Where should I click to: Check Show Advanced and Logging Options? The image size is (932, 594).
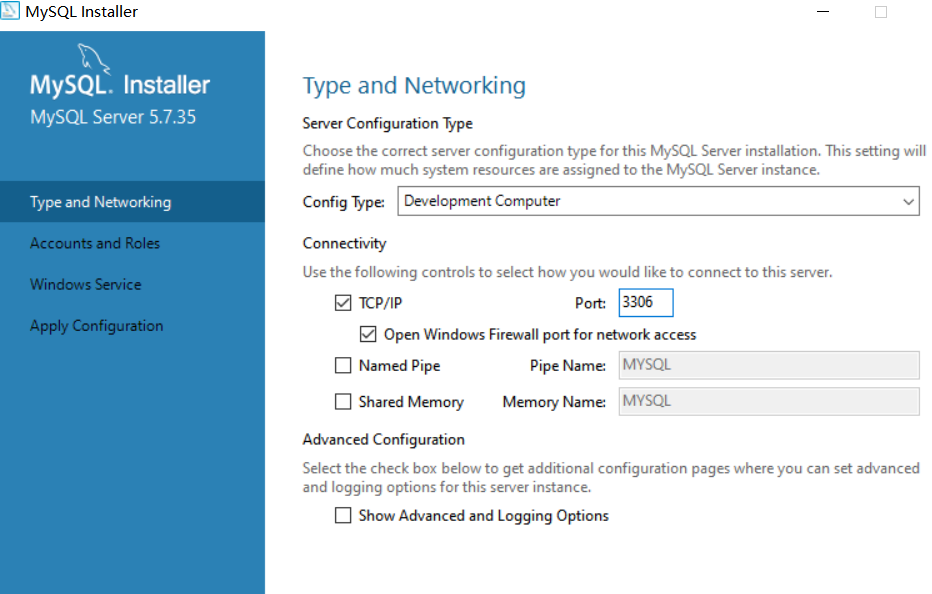coord(343,515)
